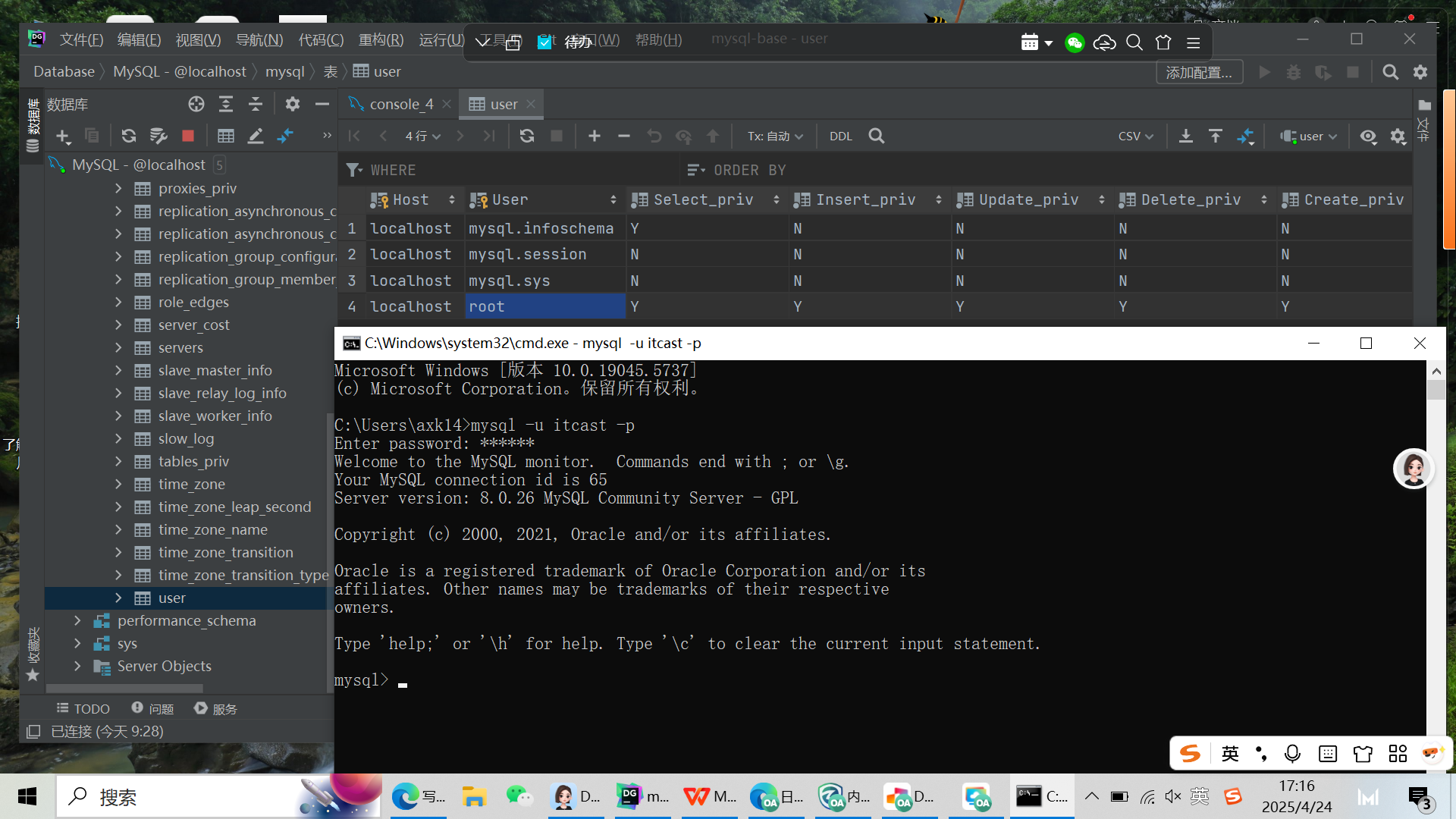1456x819 pixels.
Task: Open the CSV format dropdown
Action: pyautogui.click(x=1135, y=136)
